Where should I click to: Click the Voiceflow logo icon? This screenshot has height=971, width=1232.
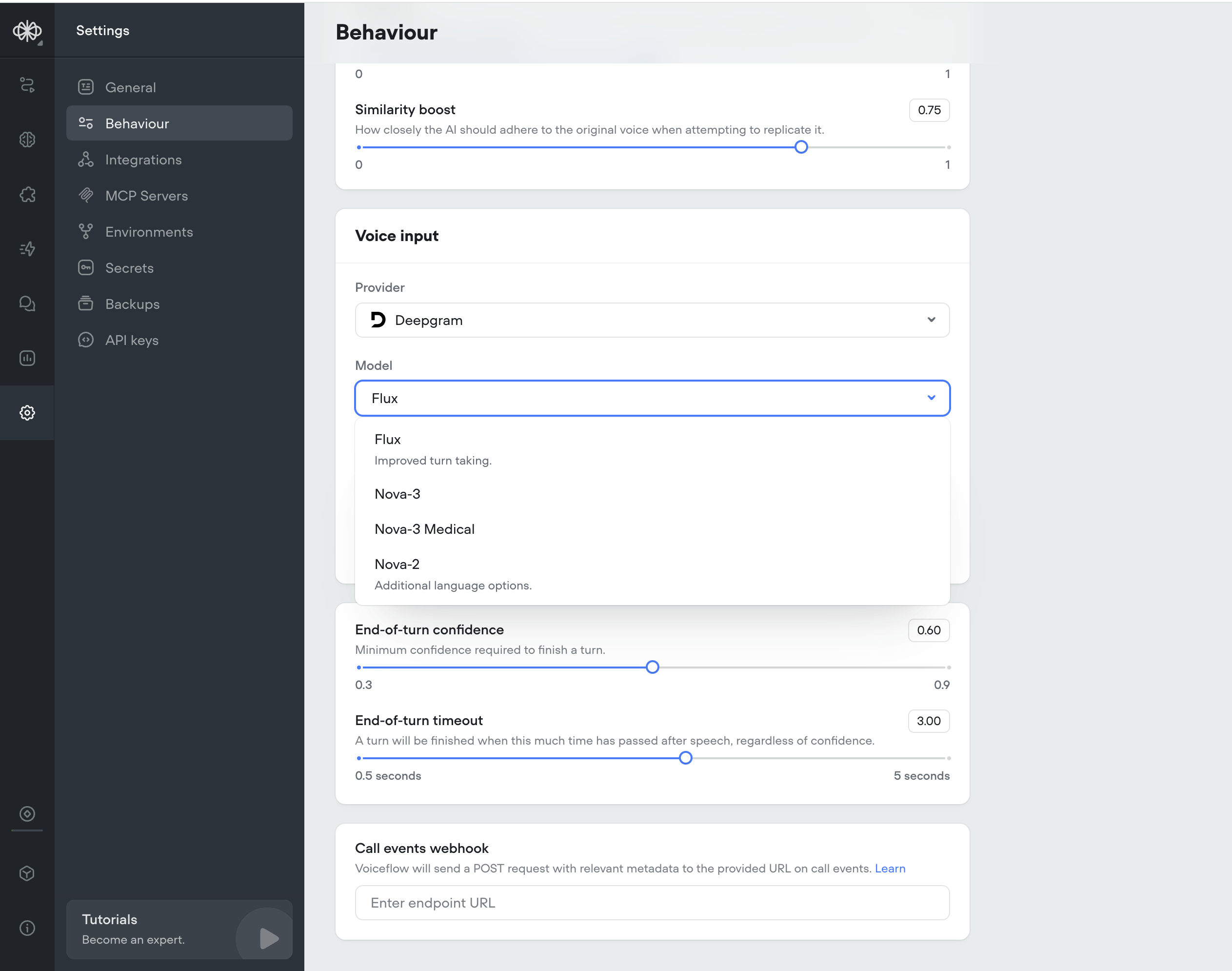(27, 31)
